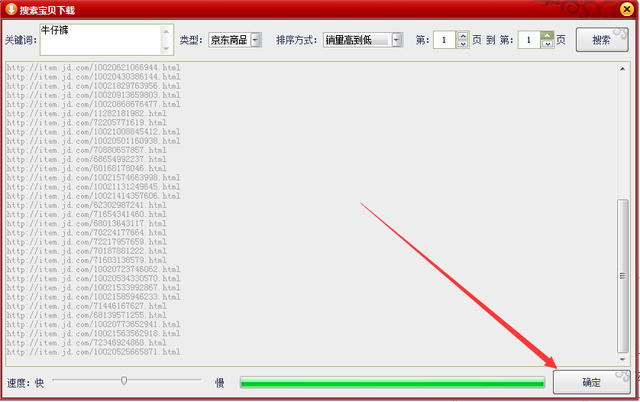Select URL ending 72346924868.html
The width and height of the screenshot is (640, 402).
[x=87, y=342]
